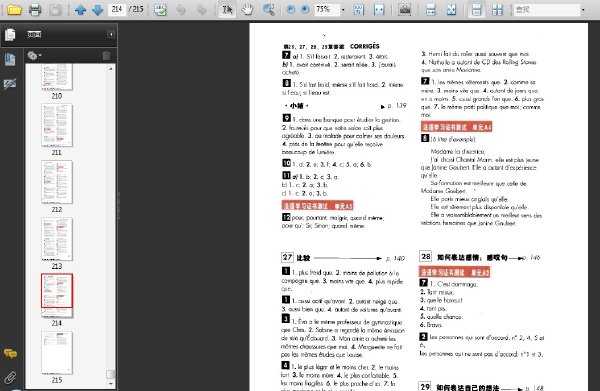Click the CORRIGÉS heading in the page
Viewport: 600px width, 391px height.
365,46
